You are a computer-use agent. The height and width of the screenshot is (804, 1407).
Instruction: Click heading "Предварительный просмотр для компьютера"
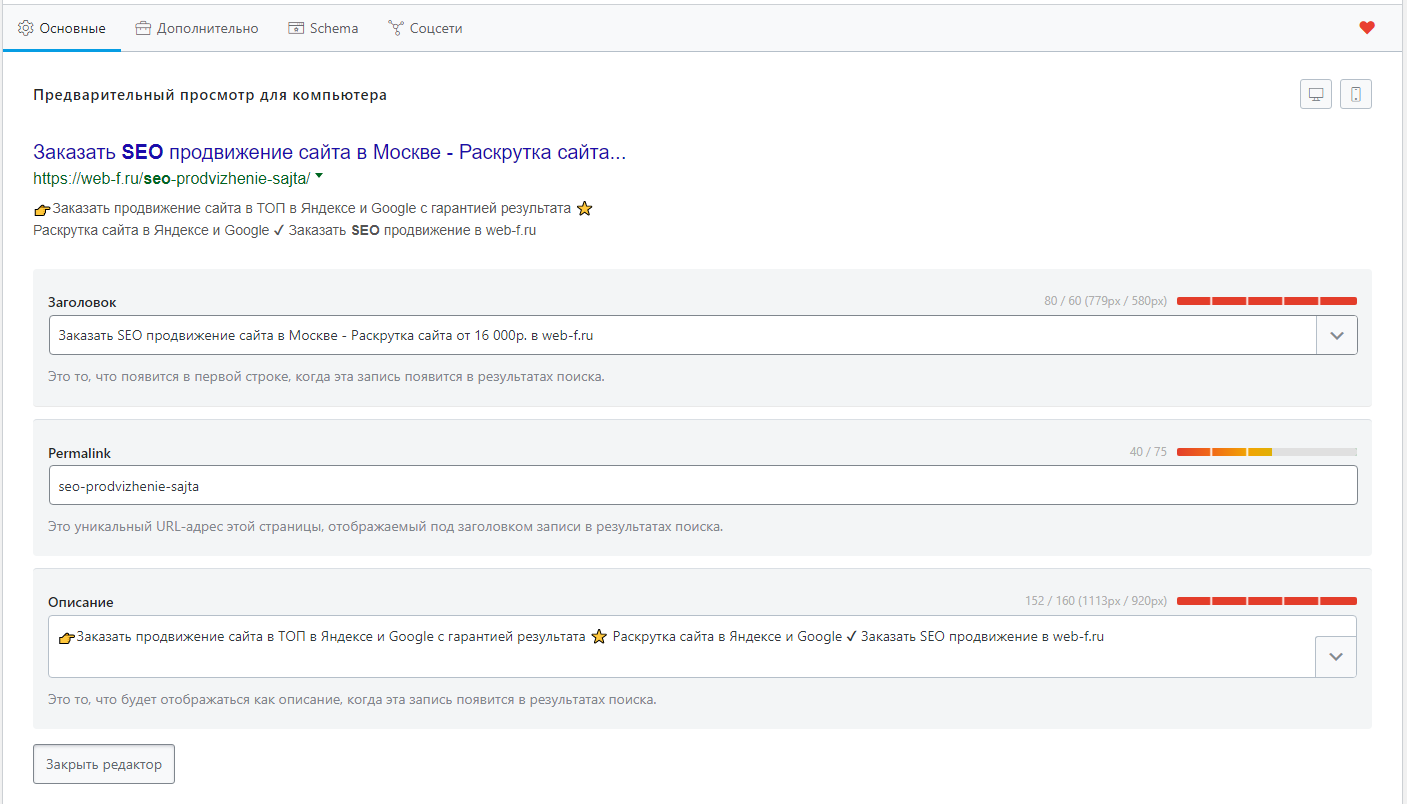[210, 95]
